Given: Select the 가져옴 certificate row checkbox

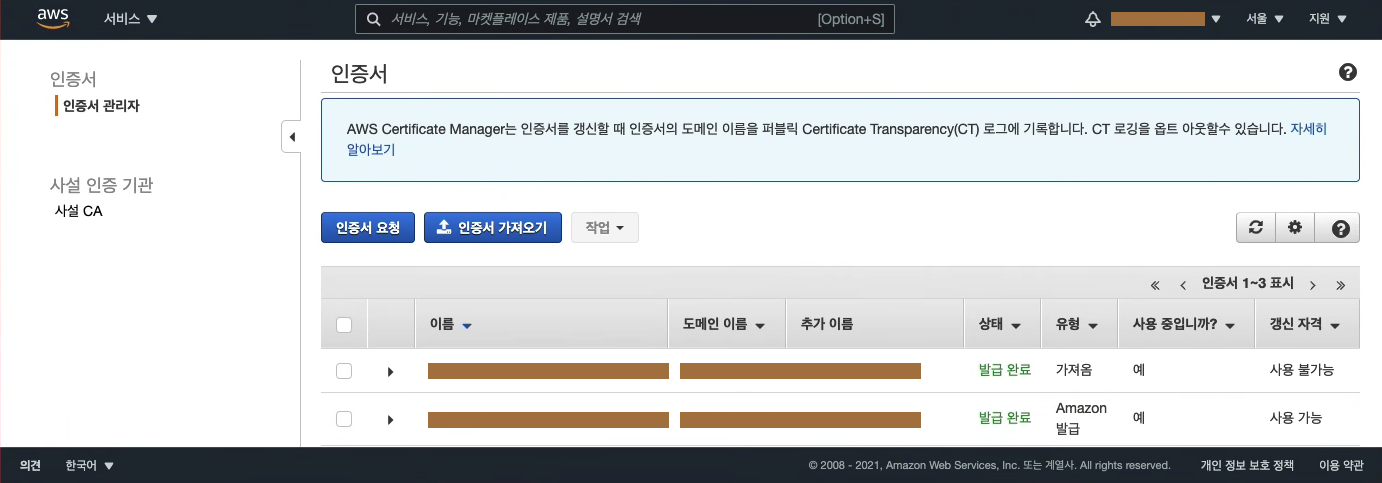Looking at the screenshot, I should click(x=344, y=370).
